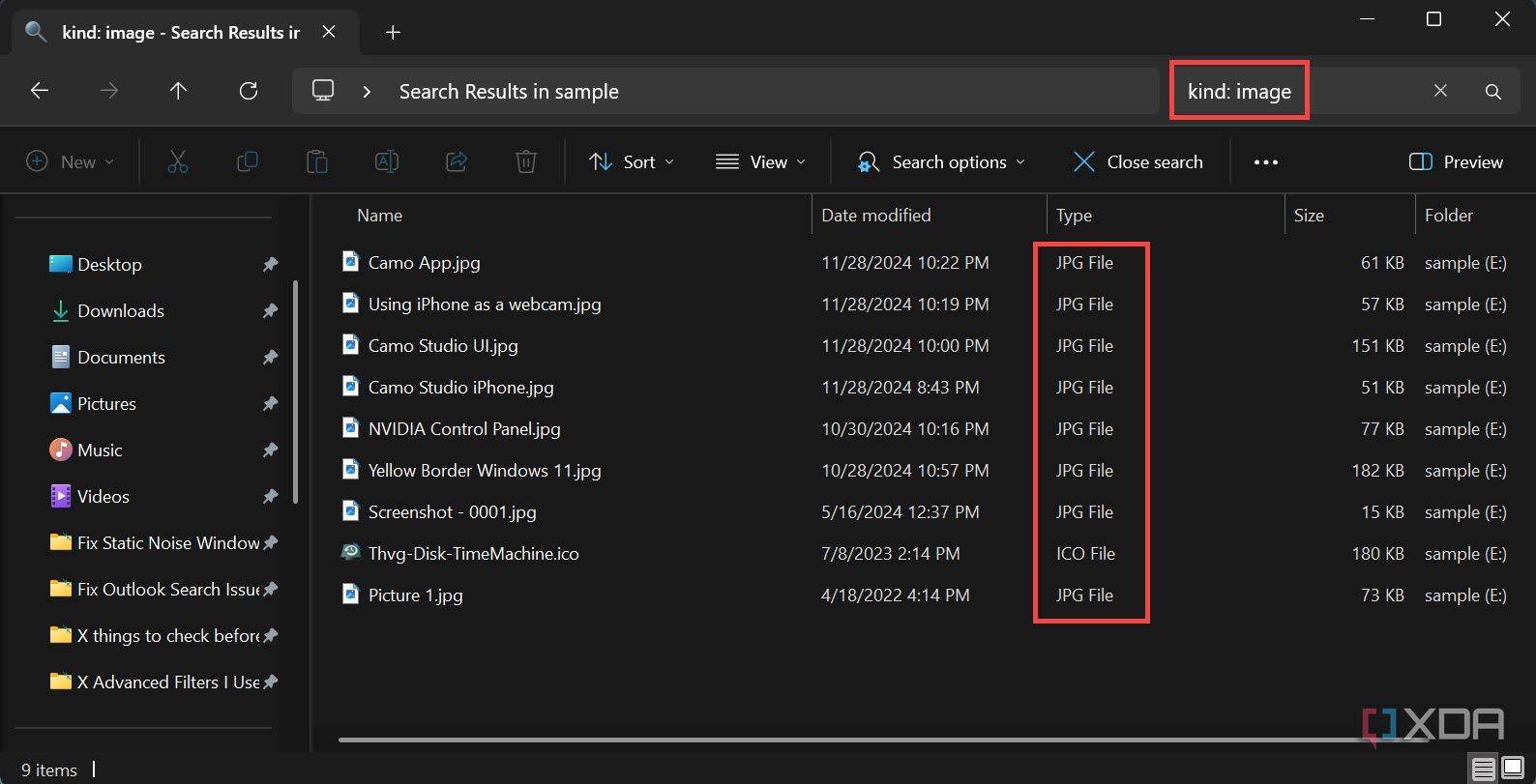Screen dimensions: 1536x784
Task: Expand the View dropdown menu
Action: click(760, 161)
